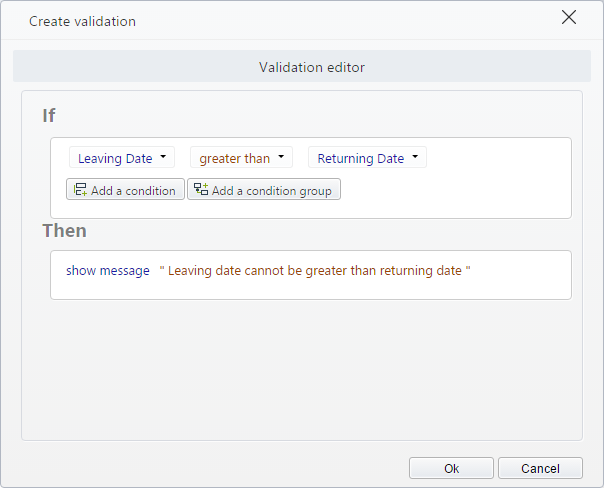This screenshot has height=488, width=604.
Task: Click the show message action link
Action: pos(108,271)
